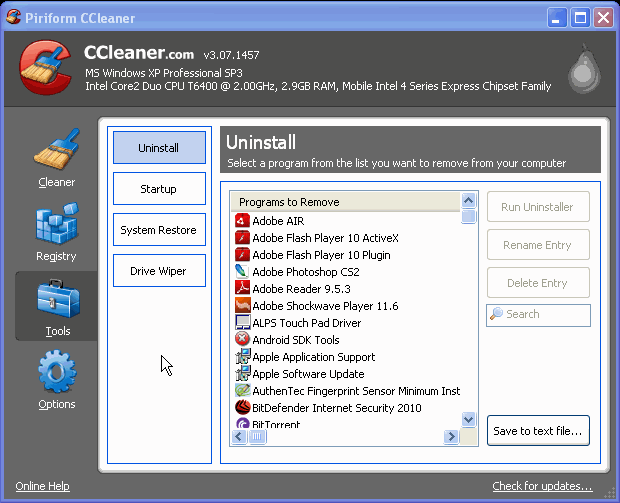Click the Android SDK Tools icon
Image resolution: width=620 pixels, height=503 pixels.
[x=242, y=339]
